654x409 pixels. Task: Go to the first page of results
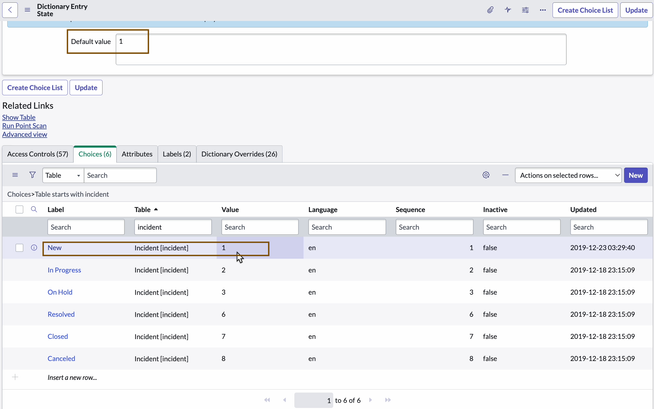click(x=267, y=400)
